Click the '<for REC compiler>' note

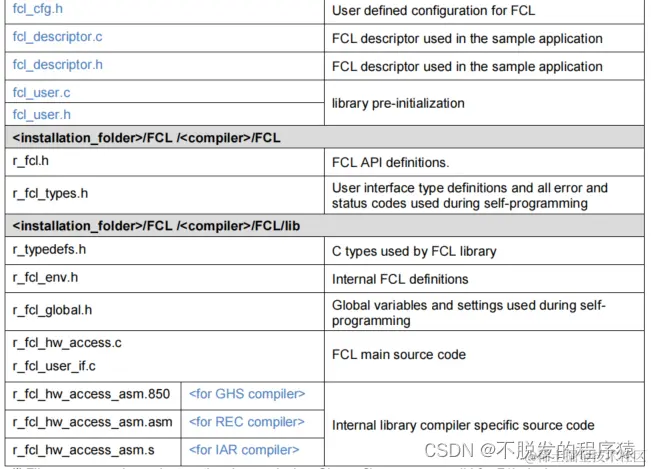(x=247, y=422)
